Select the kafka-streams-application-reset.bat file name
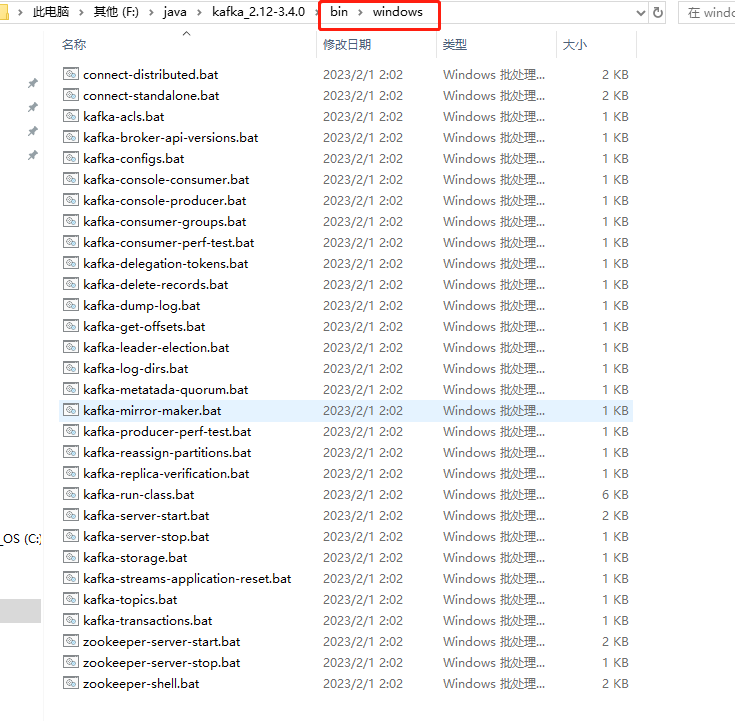 [x=187, y=578]
